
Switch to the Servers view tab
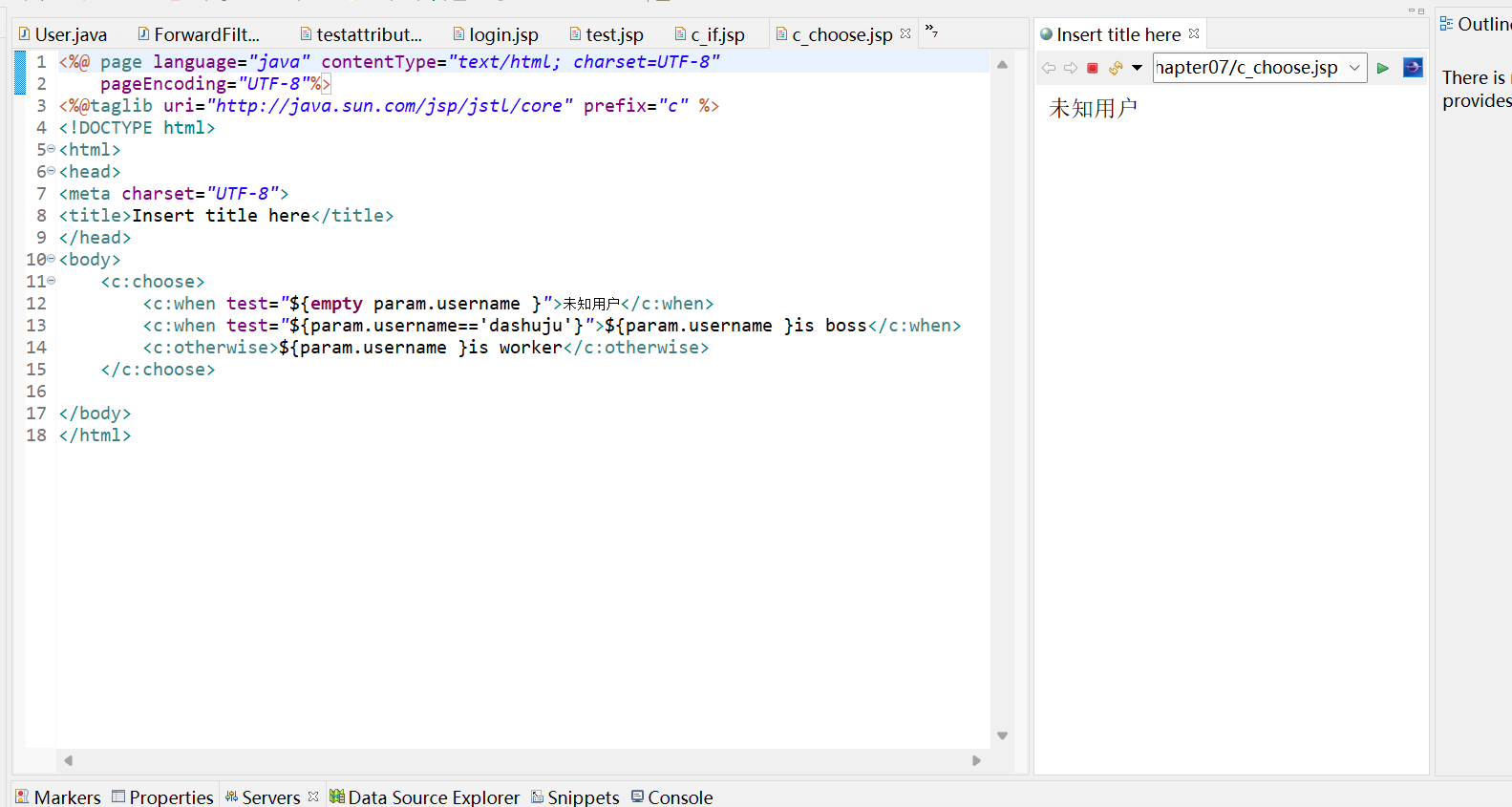point(263,796)
